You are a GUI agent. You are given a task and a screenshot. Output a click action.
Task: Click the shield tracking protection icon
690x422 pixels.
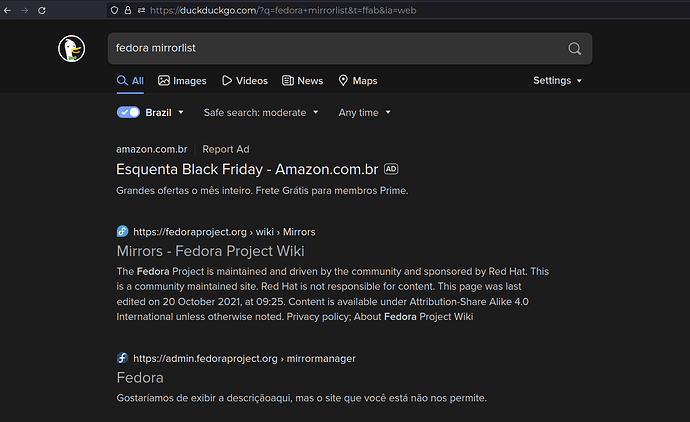(114, 9)
